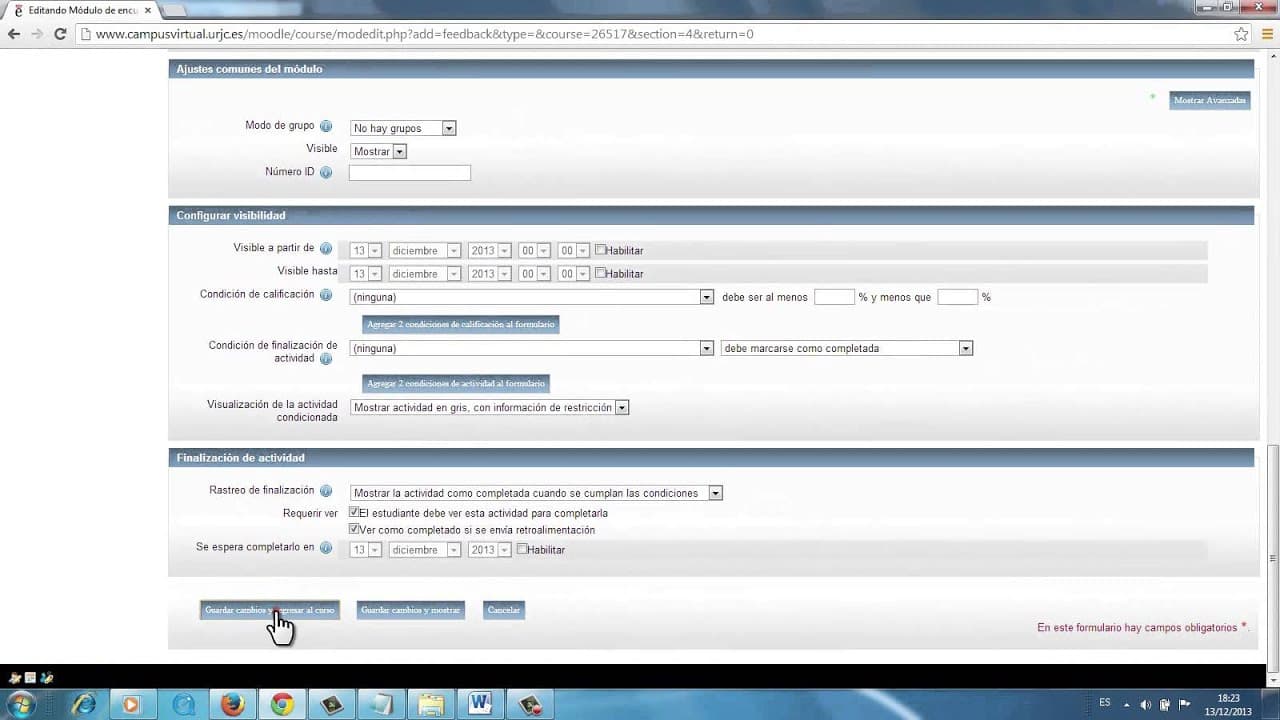Viewport: 1280px width, 720px height.
Task: Open the Visualización de la actividad condicionada dropdown
Action: 490,408
